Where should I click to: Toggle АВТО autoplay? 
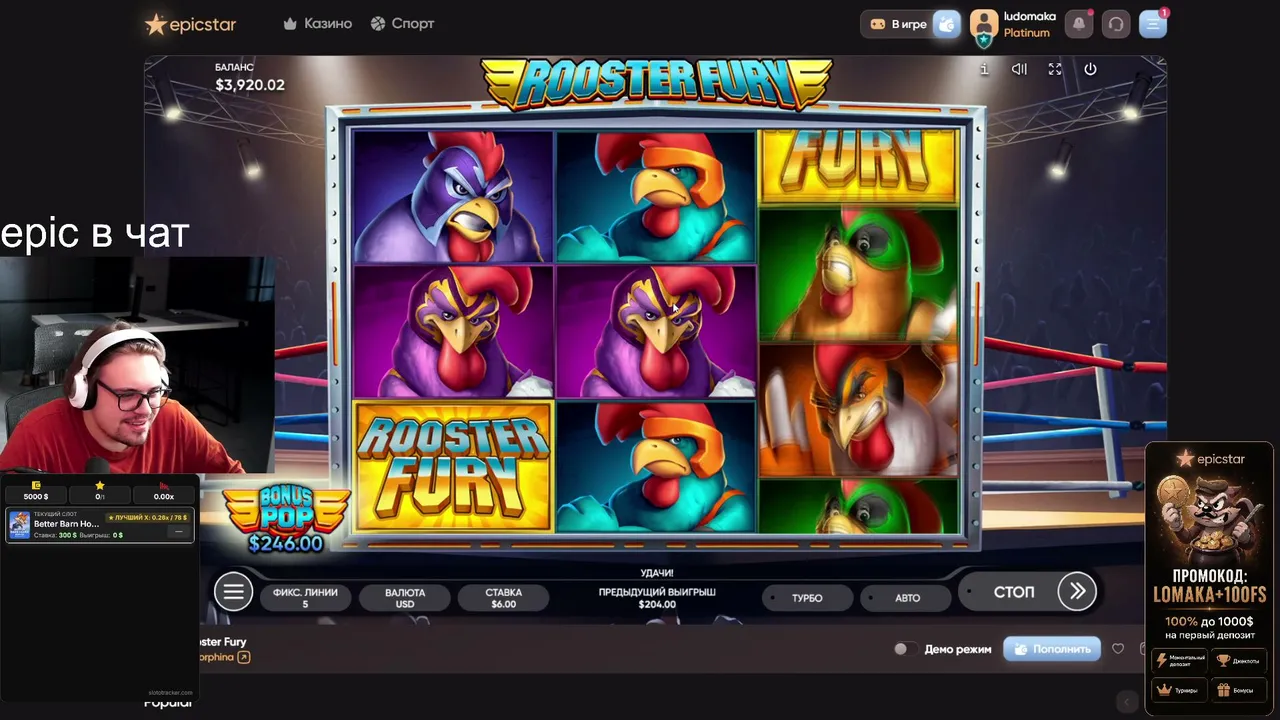pyautogui.click(x=907, y=598)
